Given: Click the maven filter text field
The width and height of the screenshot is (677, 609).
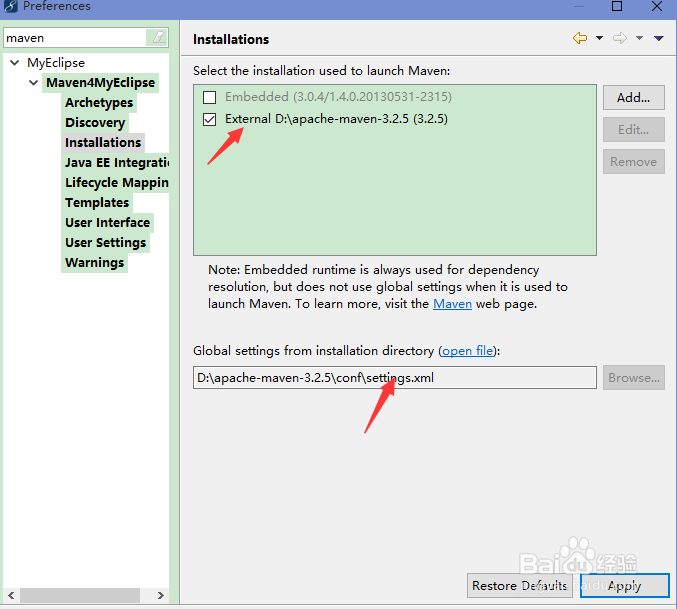Looking at the screenshot, I should coord(76,38).
